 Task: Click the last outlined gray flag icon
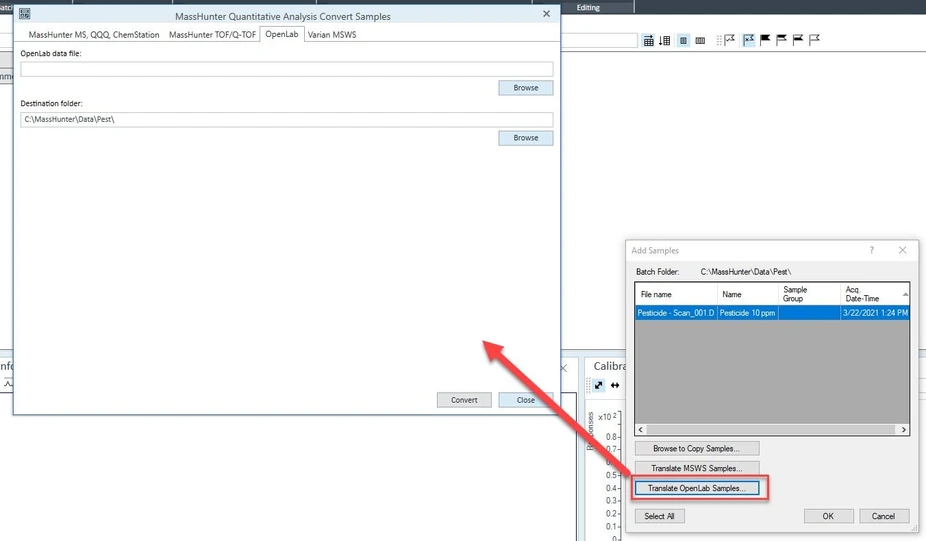(814, 40)
